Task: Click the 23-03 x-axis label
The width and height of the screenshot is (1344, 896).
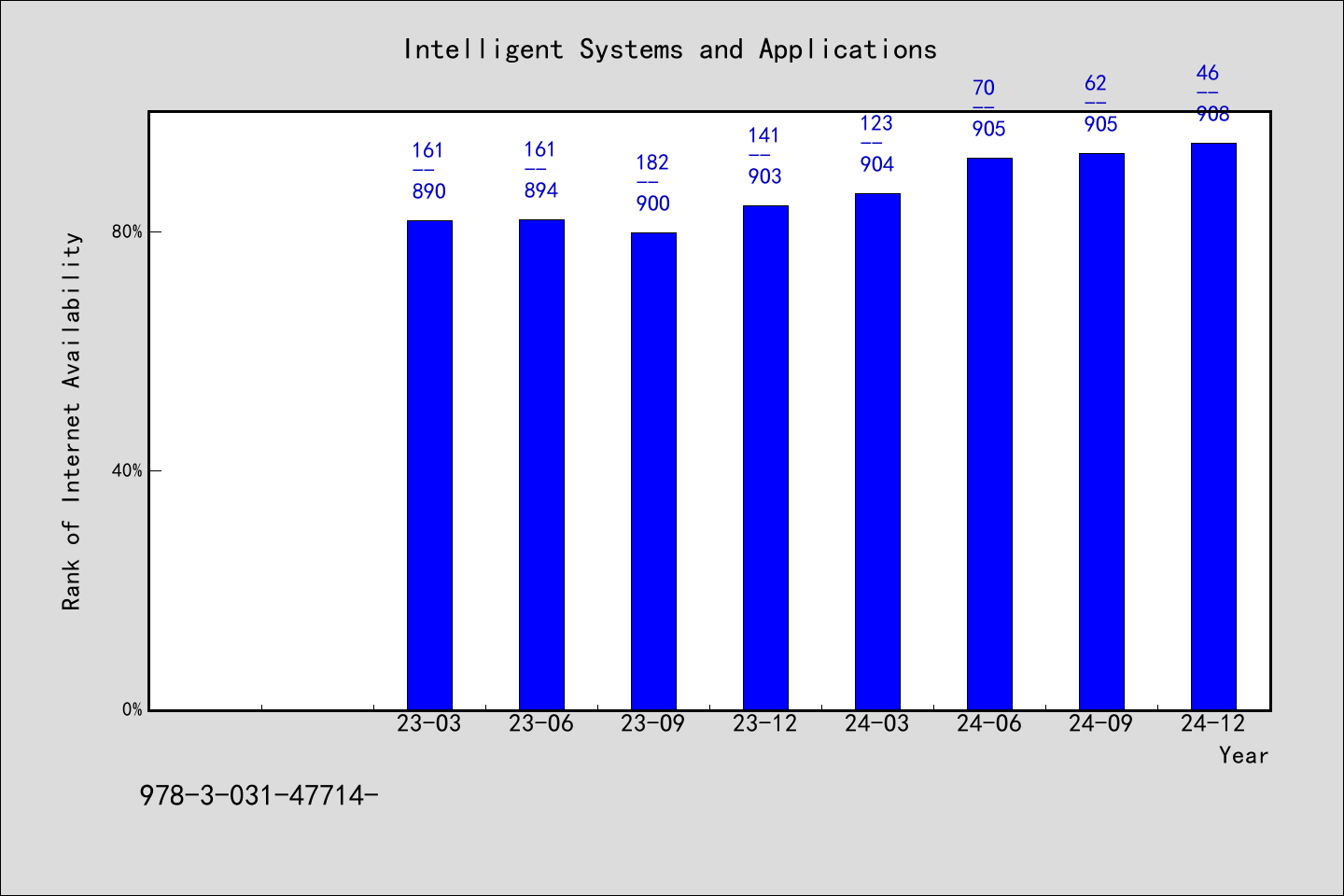Action: click(x=429, y=723)
